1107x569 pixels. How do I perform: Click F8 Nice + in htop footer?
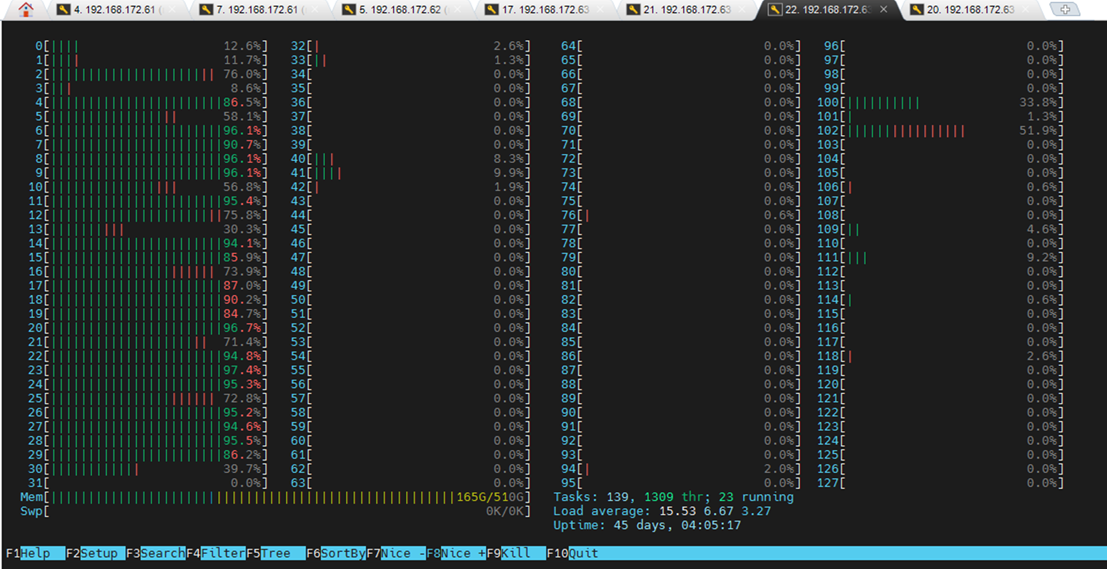click(455, 553)
